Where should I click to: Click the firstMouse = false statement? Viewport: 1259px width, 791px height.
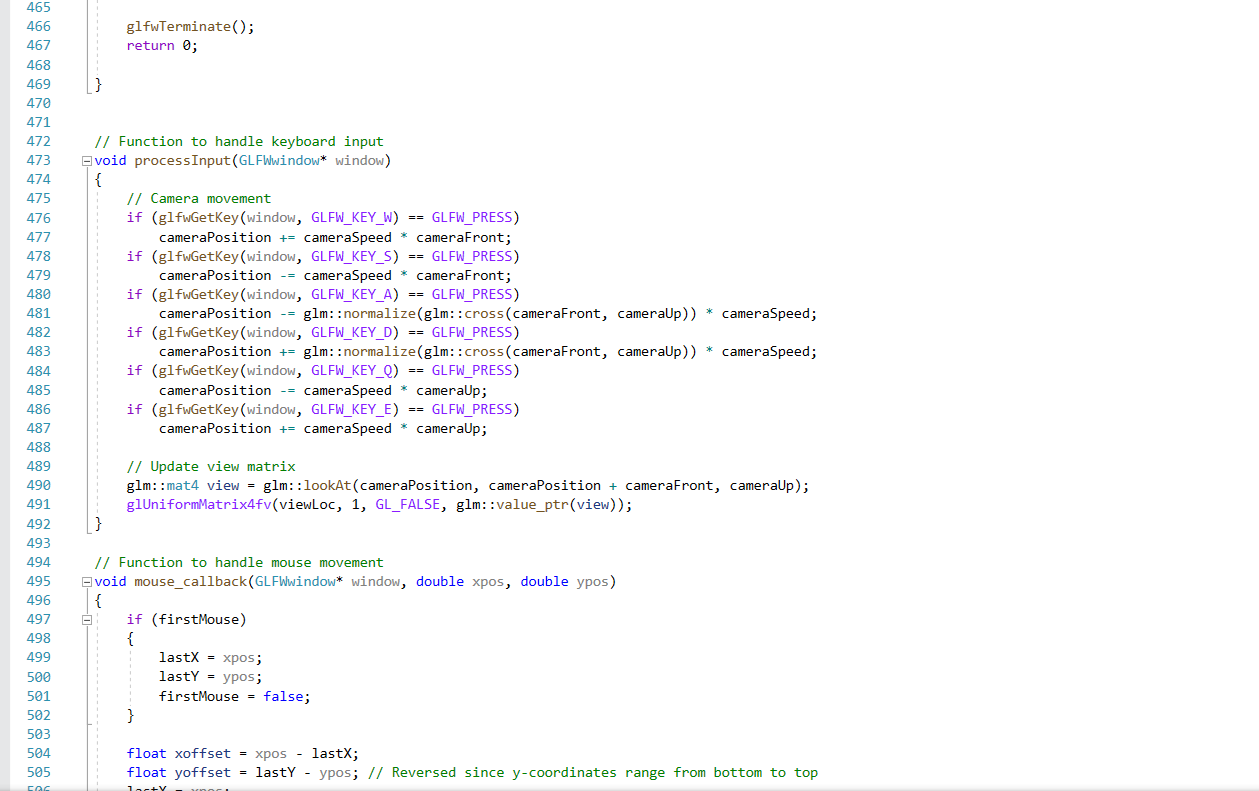[x=230, y=696]
